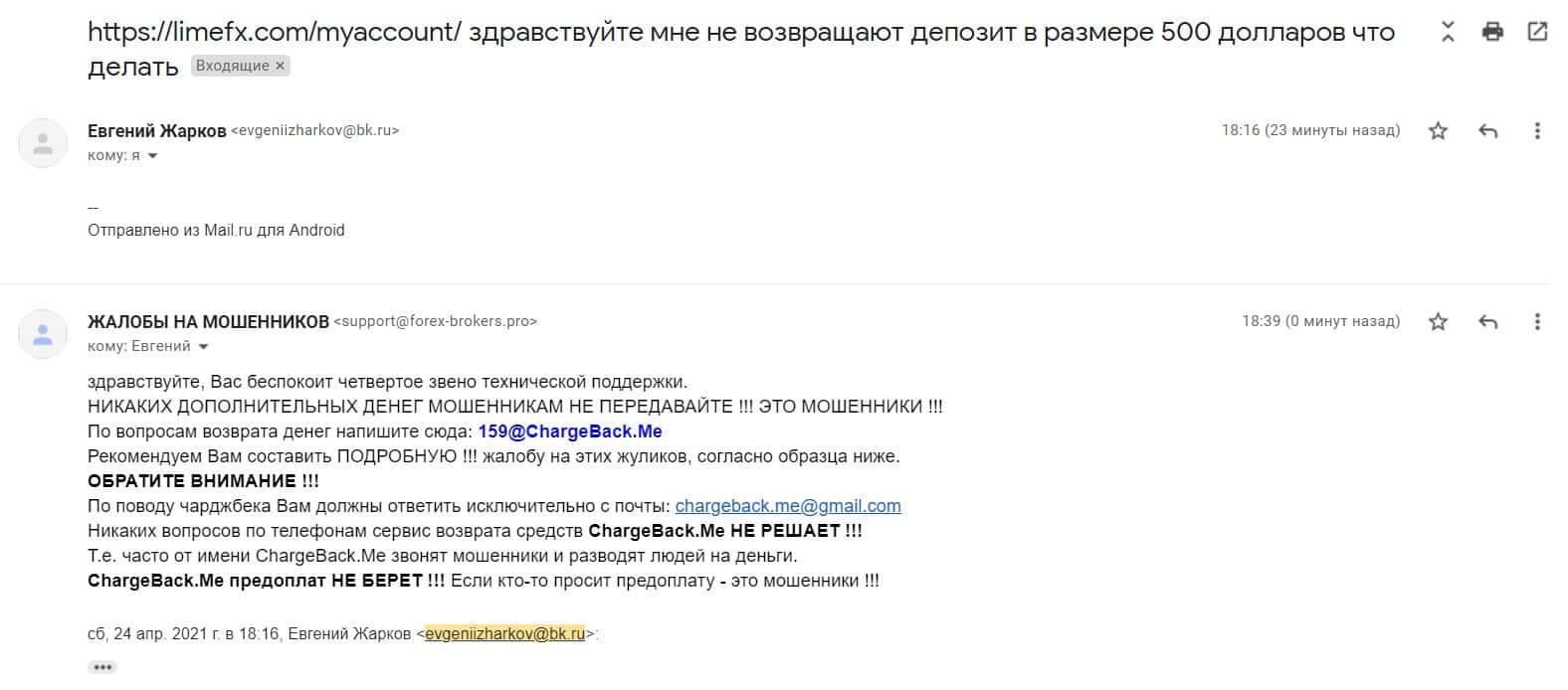Viewport: 1568px width, 690px height.
Task: Collapse all messages arrows icon
Action: point(1448,32)
